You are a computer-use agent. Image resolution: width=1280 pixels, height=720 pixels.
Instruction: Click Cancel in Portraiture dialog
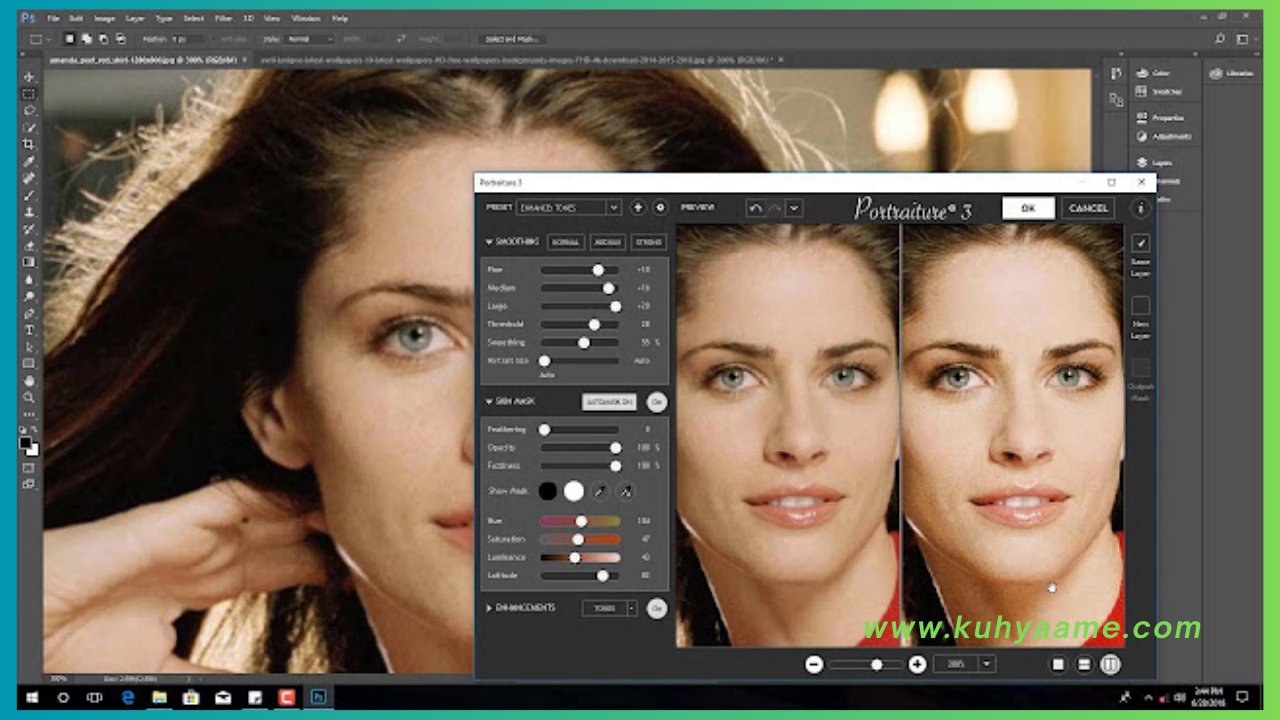1088,208
